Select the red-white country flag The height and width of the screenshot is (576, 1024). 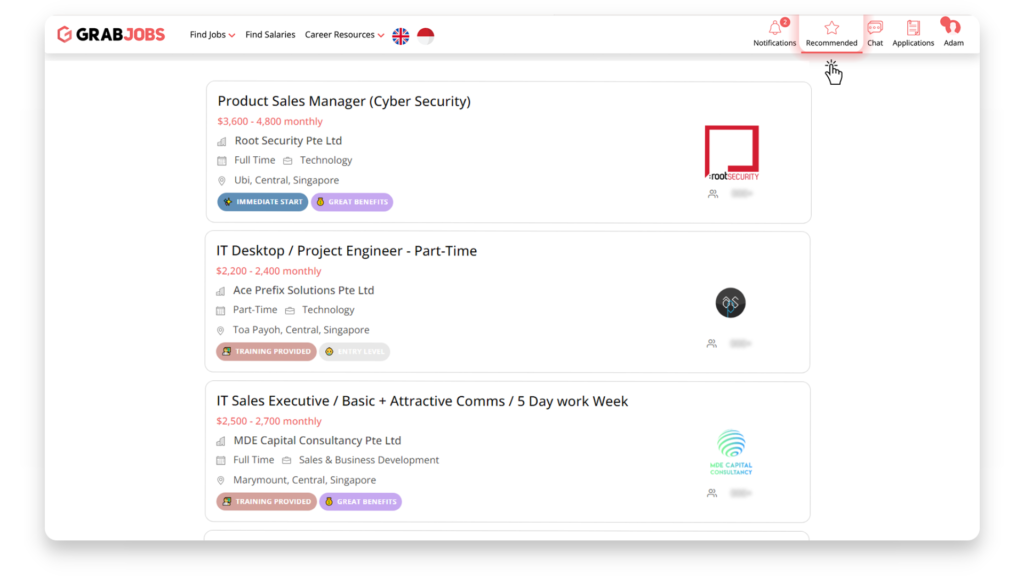(426, 36)
